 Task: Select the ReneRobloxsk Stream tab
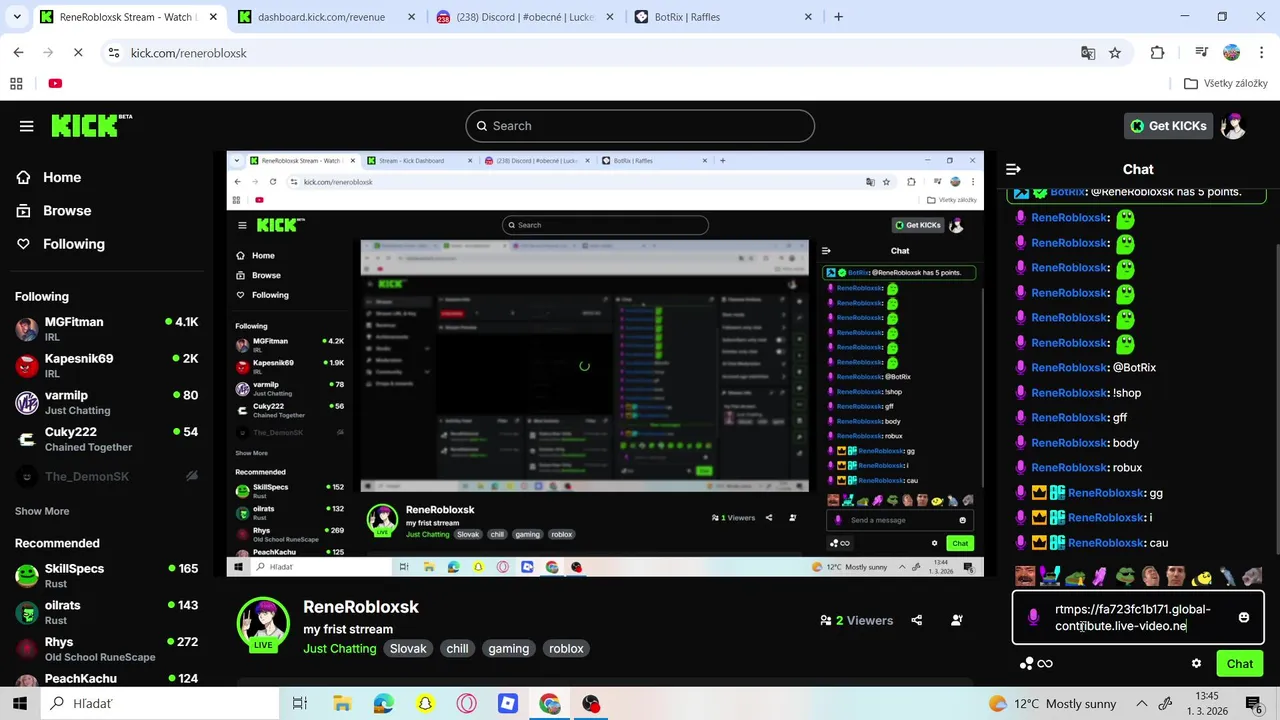[127, 17]
